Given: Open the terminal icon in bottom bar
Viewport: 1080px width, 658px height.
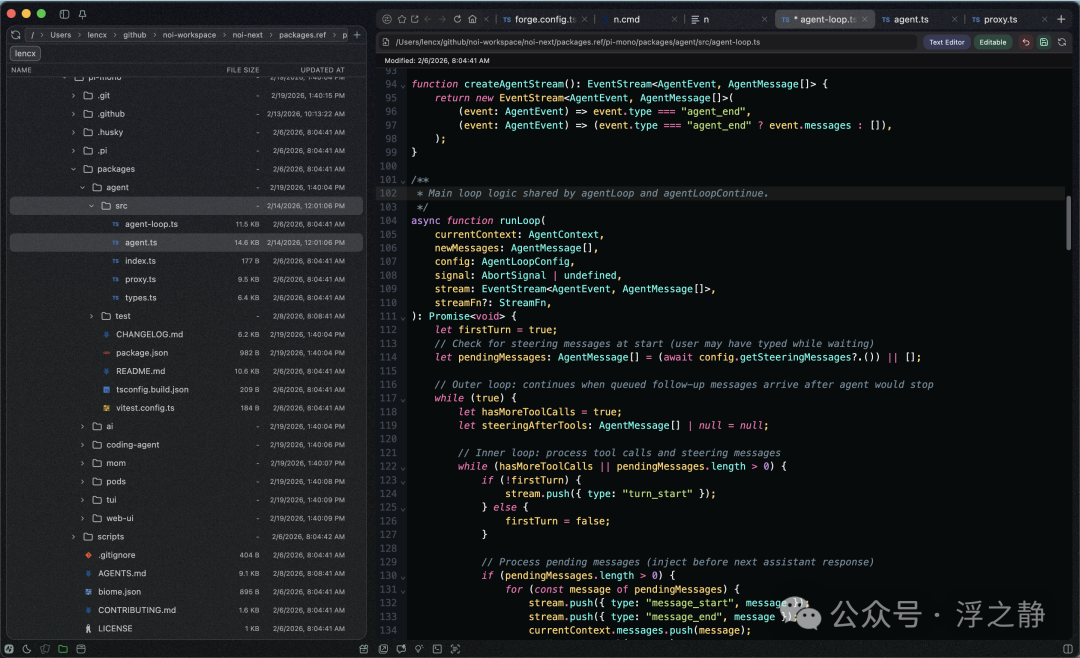Looking at the screenshot, I should (437, 649).
